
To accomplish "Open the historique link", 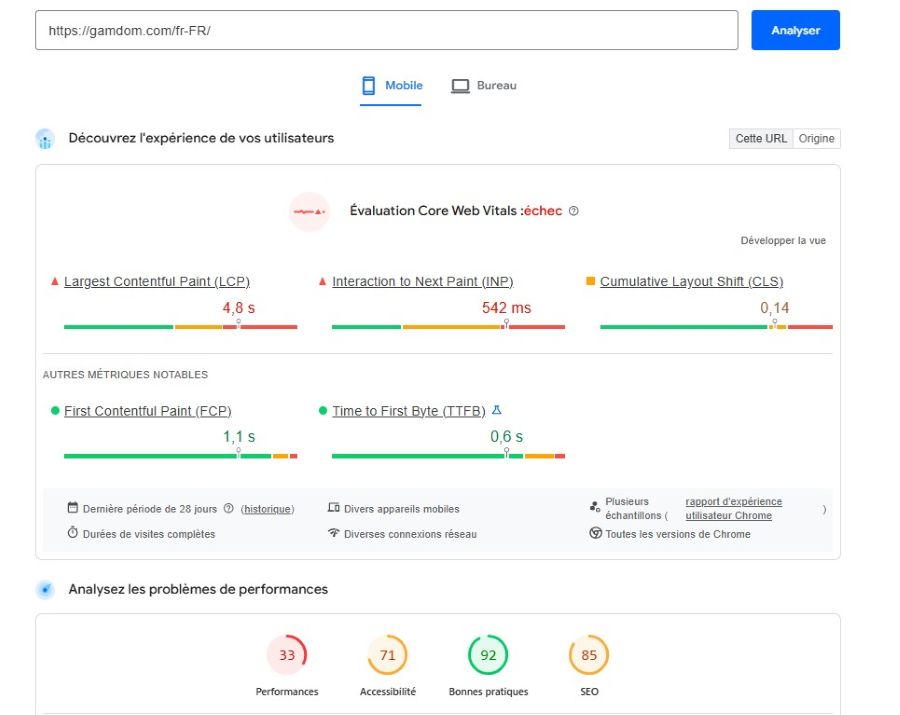I will click(267, 509).
